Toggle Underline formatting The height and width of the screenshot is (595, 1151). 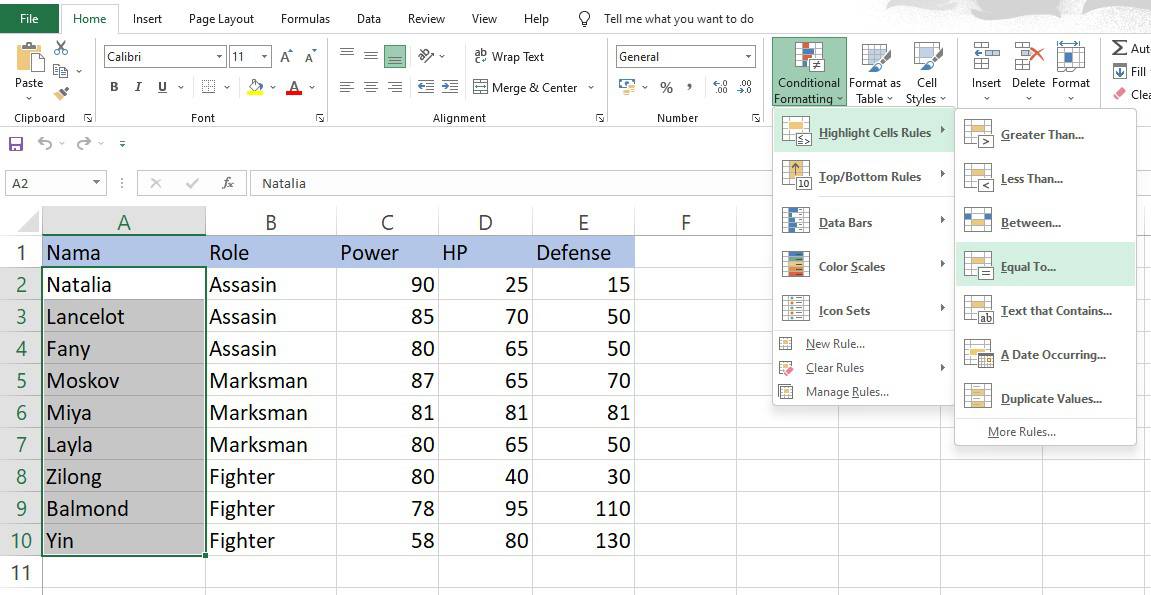[161, 87]
